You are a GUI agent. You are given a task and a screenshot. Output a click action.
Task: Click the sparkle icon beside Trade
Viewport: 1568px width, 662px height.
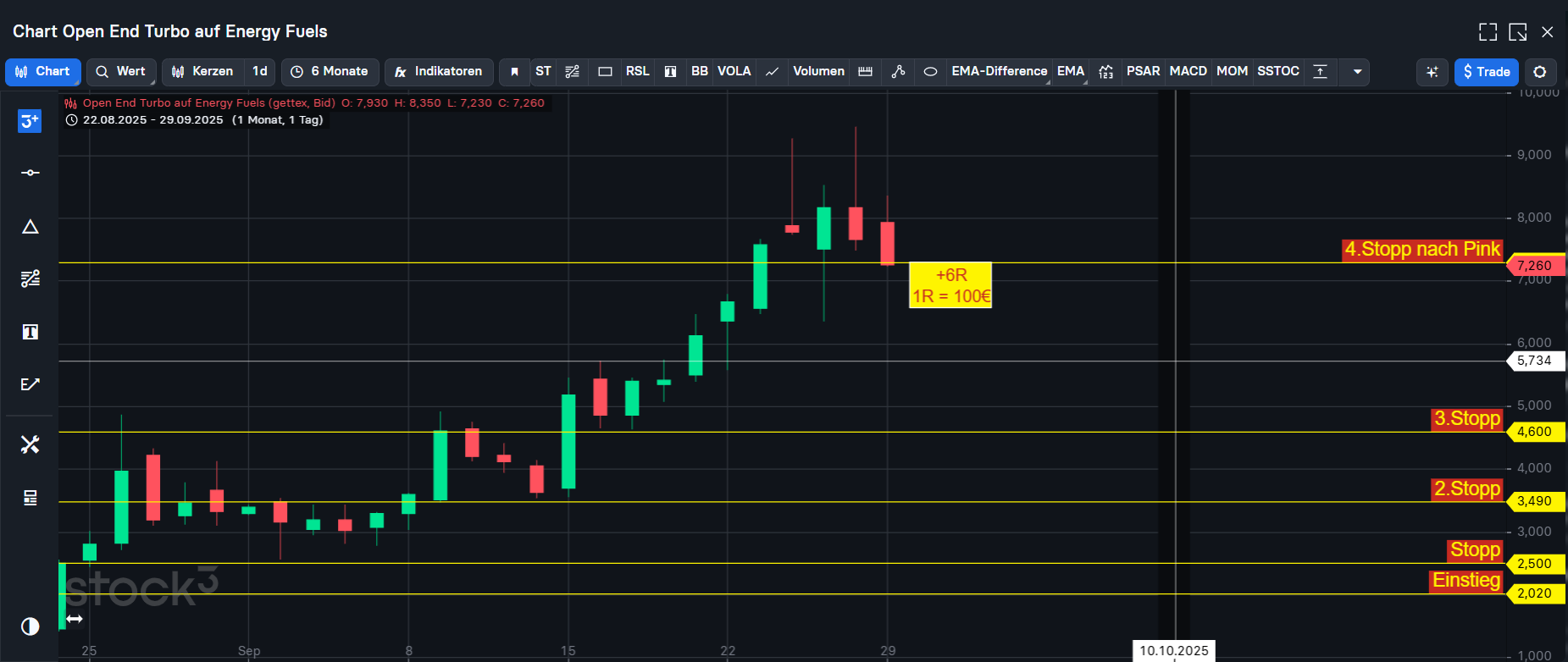point(1432,72)
